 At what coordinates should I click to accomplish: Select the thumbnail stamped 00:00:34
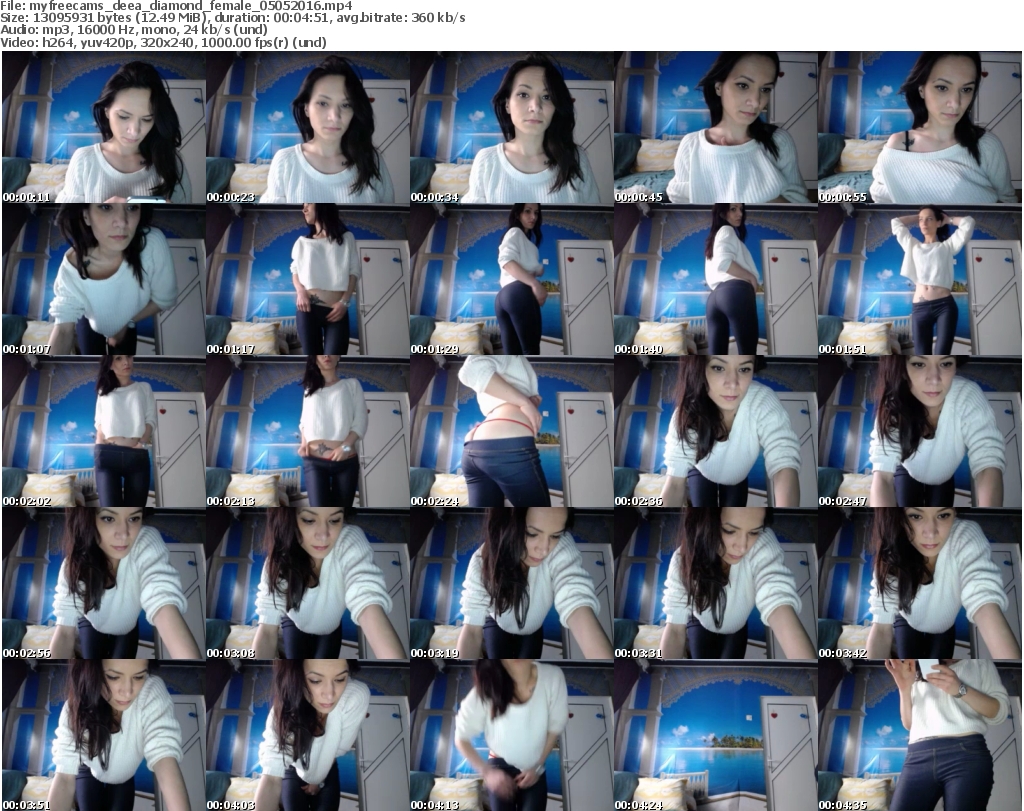tap(511, 127)
